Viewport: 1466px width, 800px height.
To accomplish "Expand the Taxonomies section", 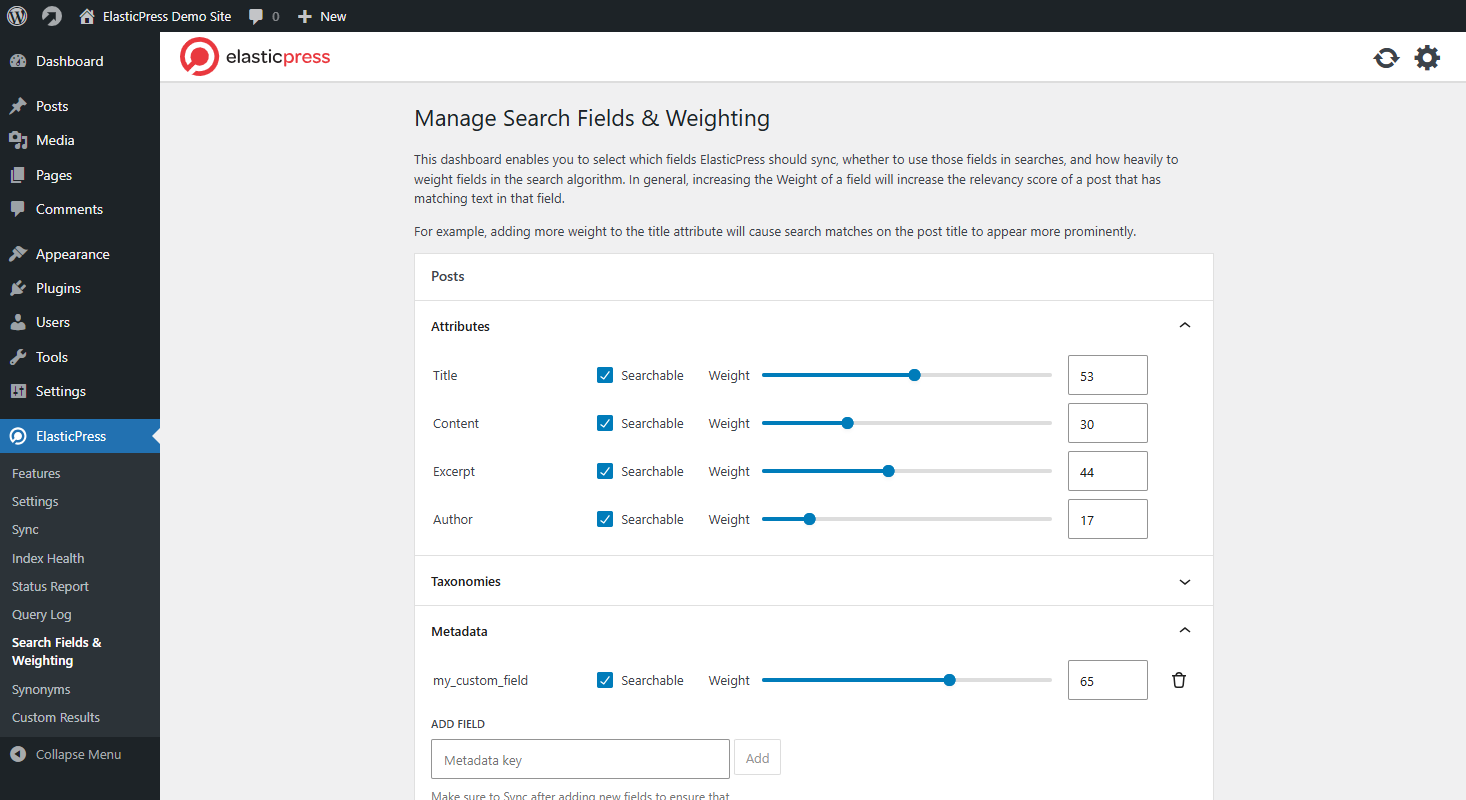I will pos(813,581).
